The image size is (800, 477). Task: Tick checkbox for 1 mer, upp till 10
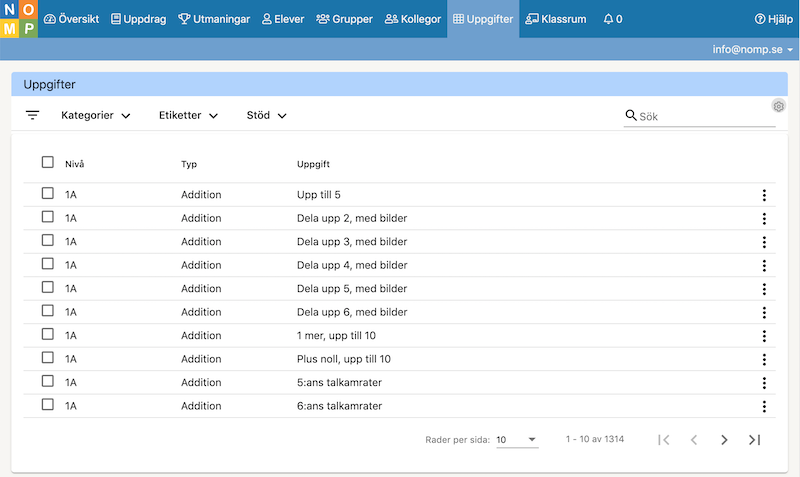coord(47,334)
